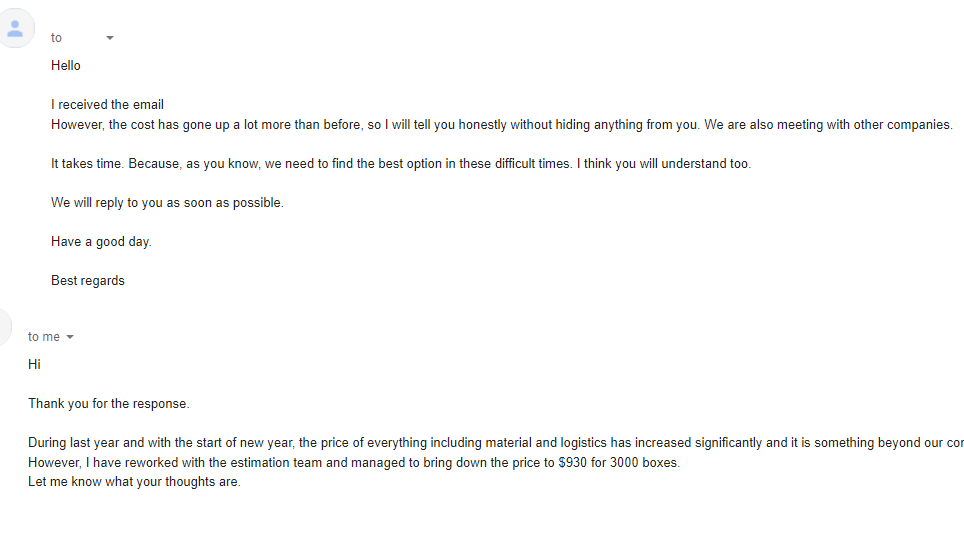Screen dimensions: 964x538
Task: Click the 'I received the email' line
Action: (x=108, y=105)
